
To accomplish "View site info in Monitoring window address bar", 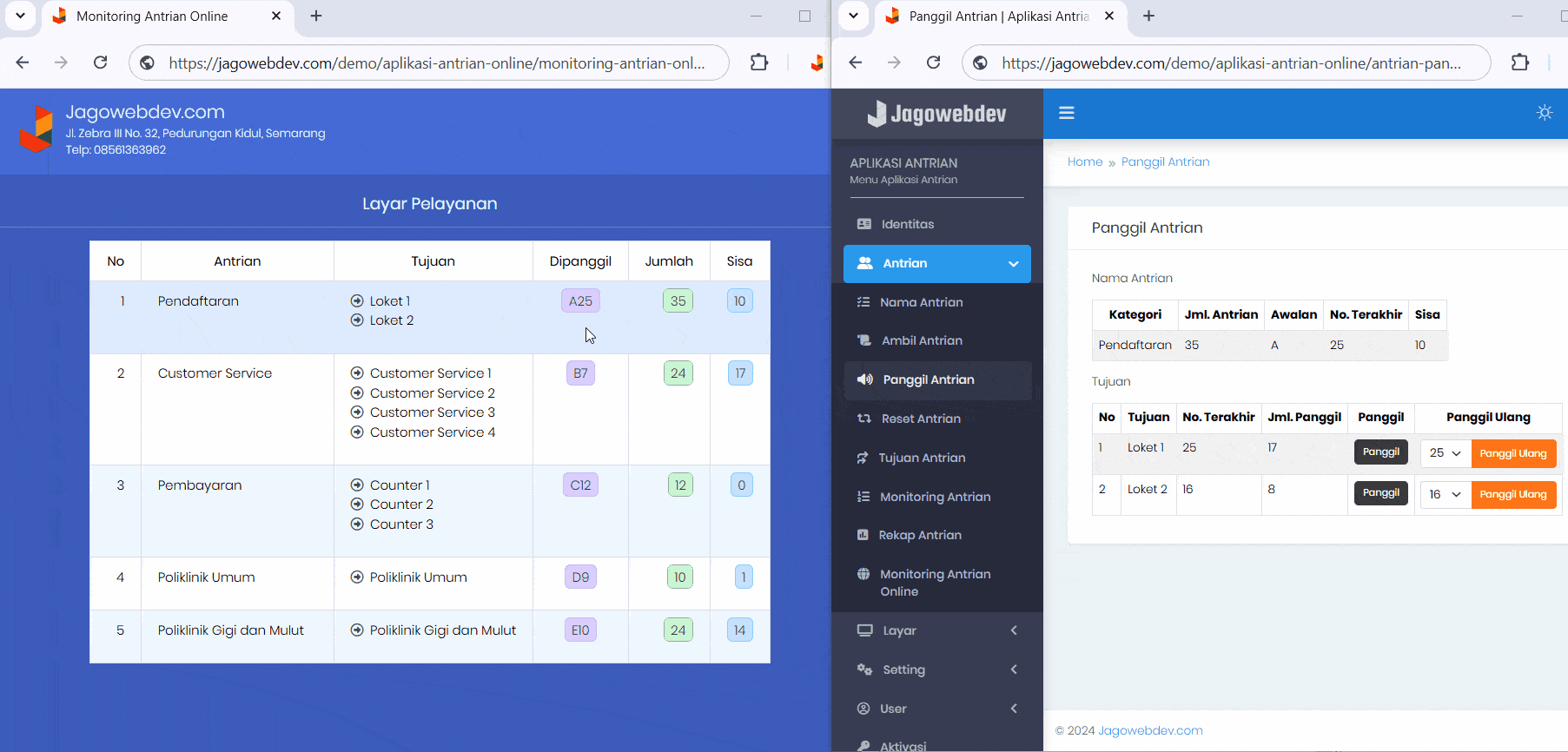I will tap(148, 63).
